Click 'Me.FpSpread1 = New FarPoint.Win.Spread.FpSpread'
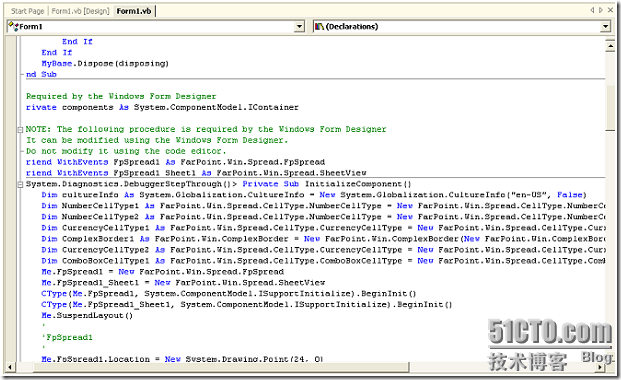This screenshot has height=380, width=621. [163, 272]
